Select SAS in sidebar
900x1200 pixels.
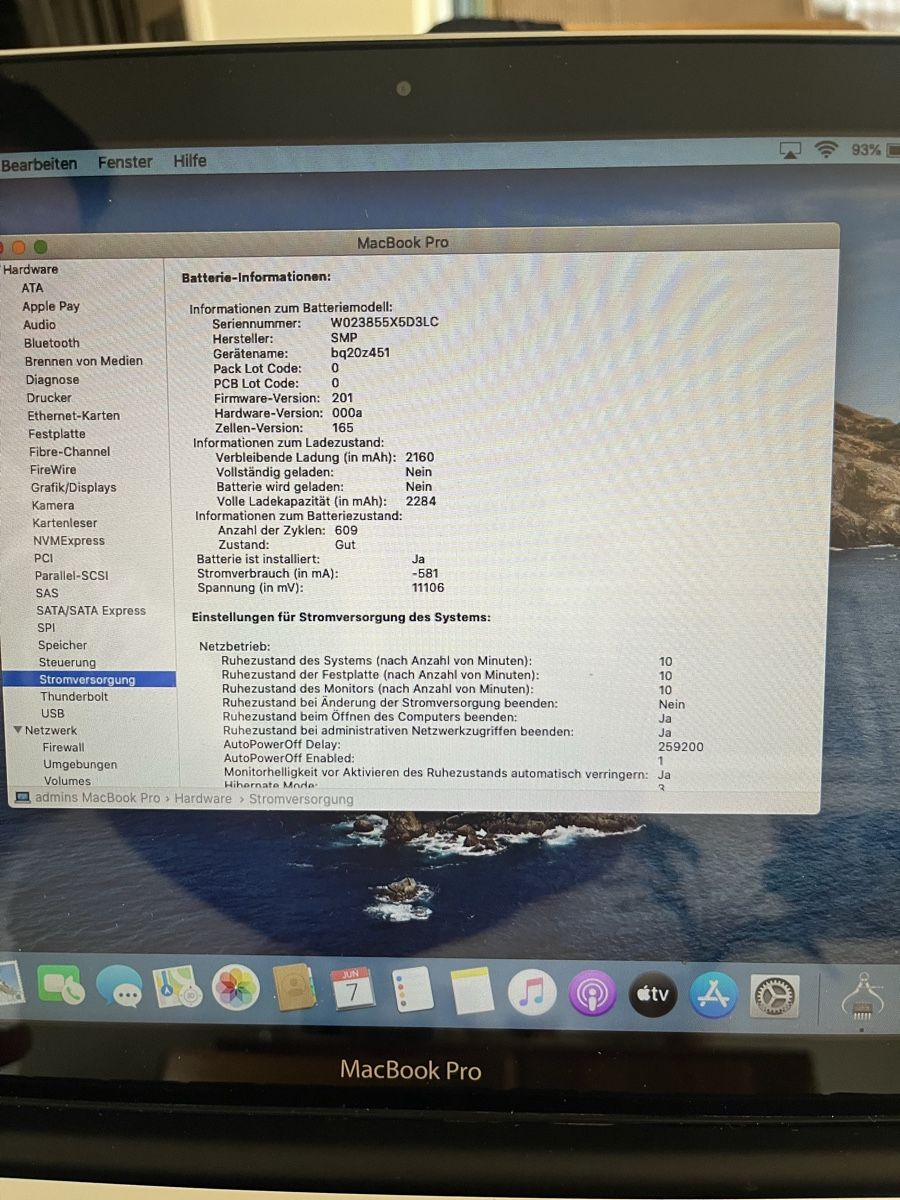point(47,593)
